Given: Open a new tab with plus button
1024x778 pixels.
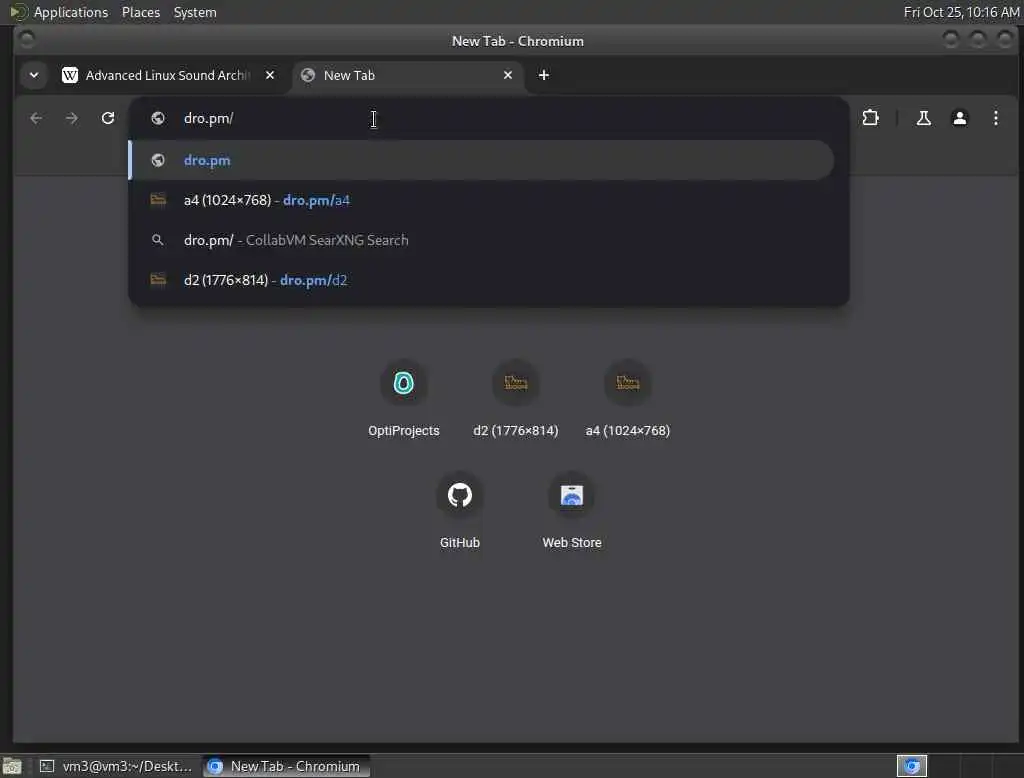Looking at the screenshot, I should pos(543,75).
